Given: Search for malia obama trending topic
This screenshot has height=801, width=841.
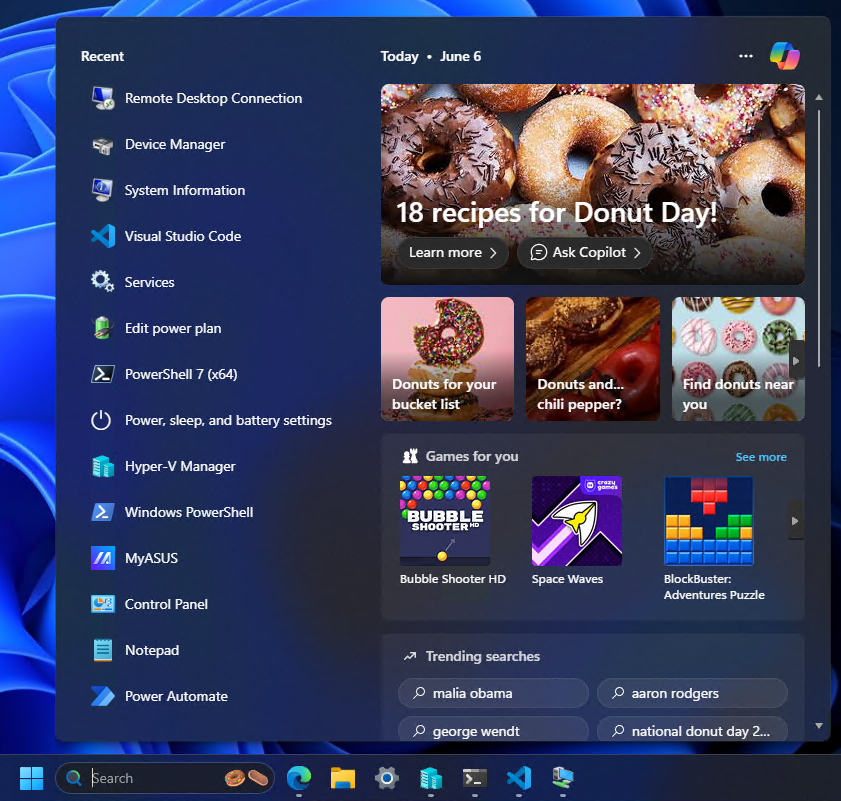Looking at the screenshot, I should (x=493, y=693).
